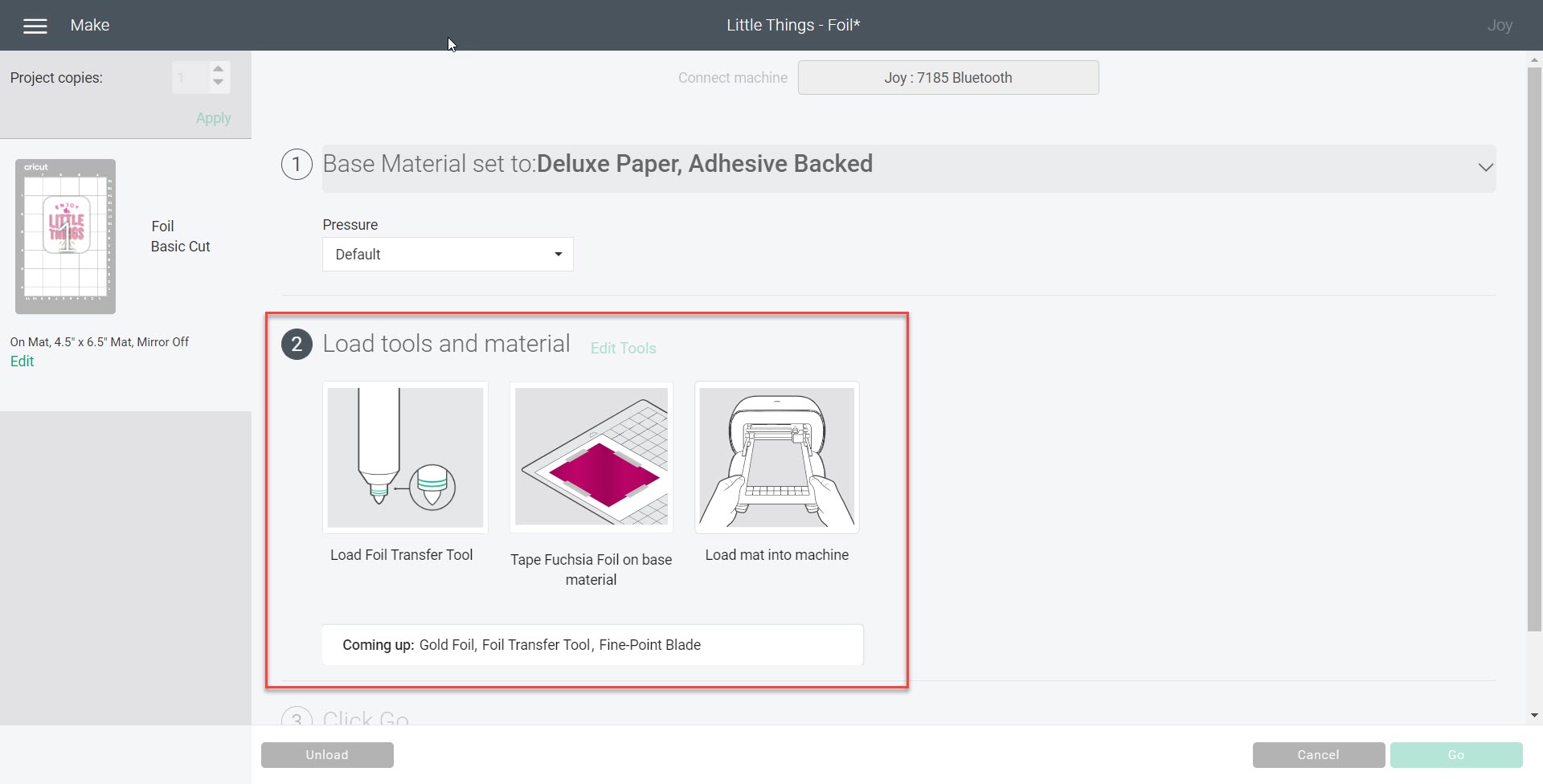Viewport: 1543px width, 784px height.
Task: Click the Load Foil Transfer Tool illustration
Action: coord(405,457)
